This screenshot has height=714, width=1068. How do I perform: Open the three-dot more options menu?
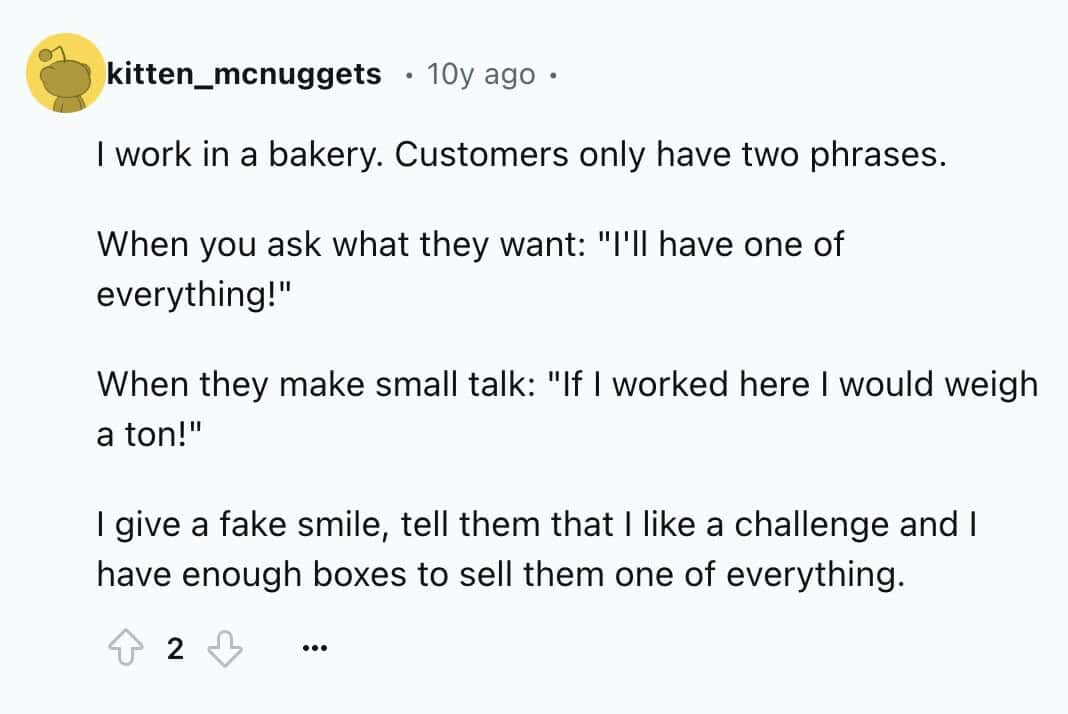[314, 650]
